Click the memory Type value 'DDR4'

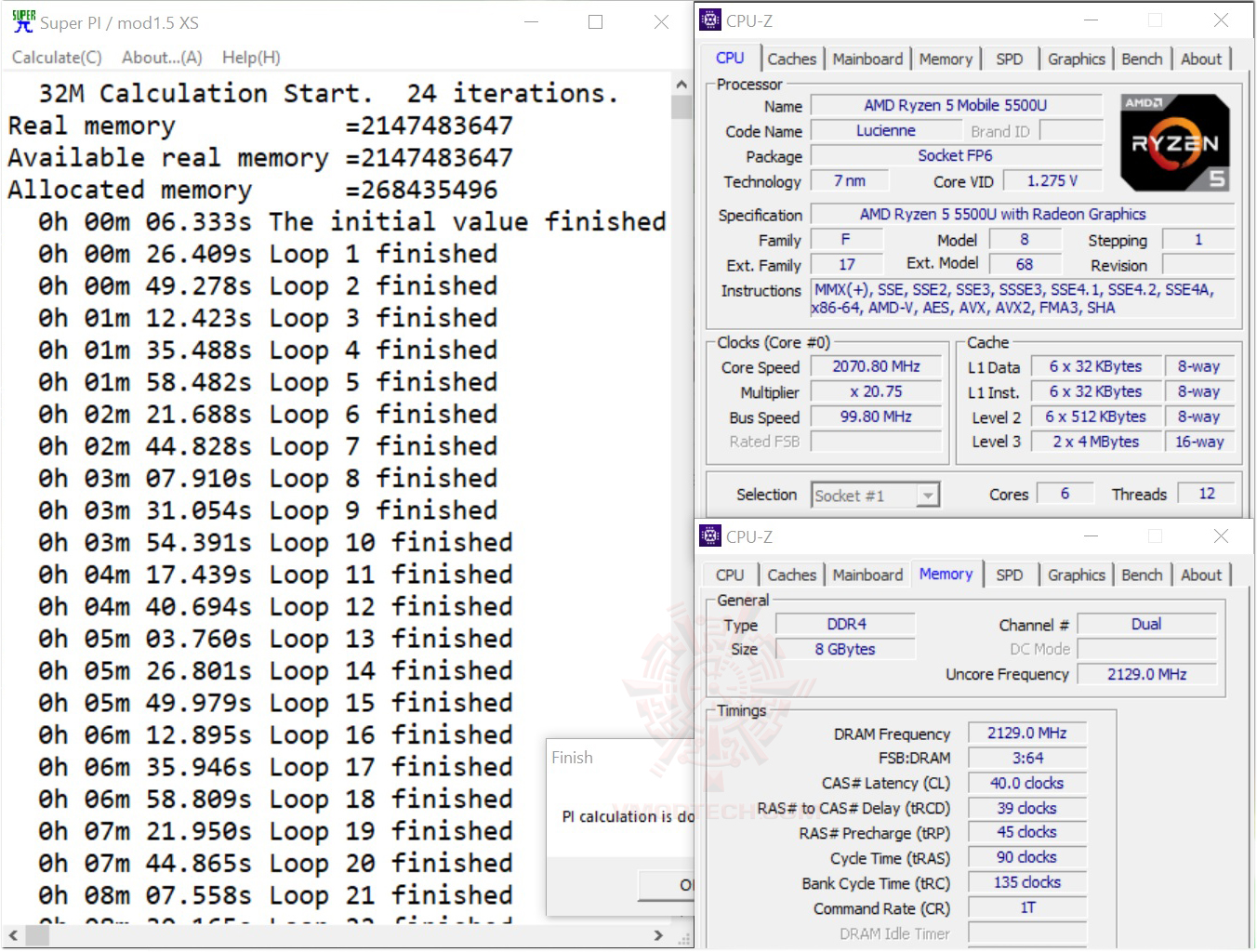pyautogui.click(x=846, y=624)
